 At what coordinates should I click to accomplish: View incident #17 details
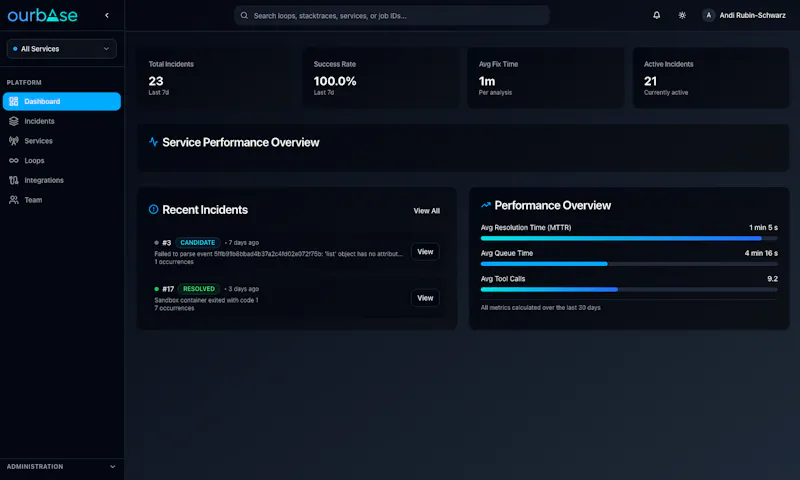tap(425, 298)
